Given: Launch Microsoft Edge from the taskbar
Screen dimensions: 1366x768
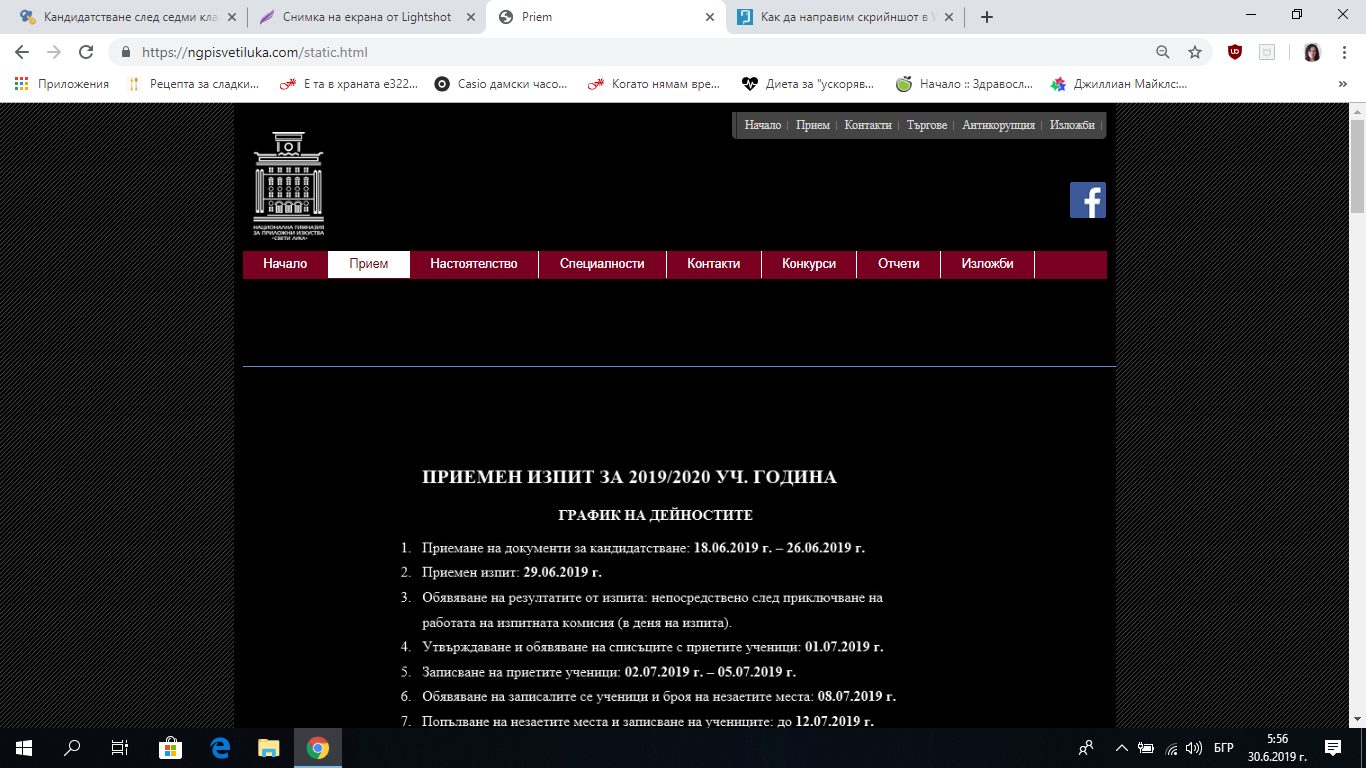Looking at the screenshot, I should pos(220,747).
